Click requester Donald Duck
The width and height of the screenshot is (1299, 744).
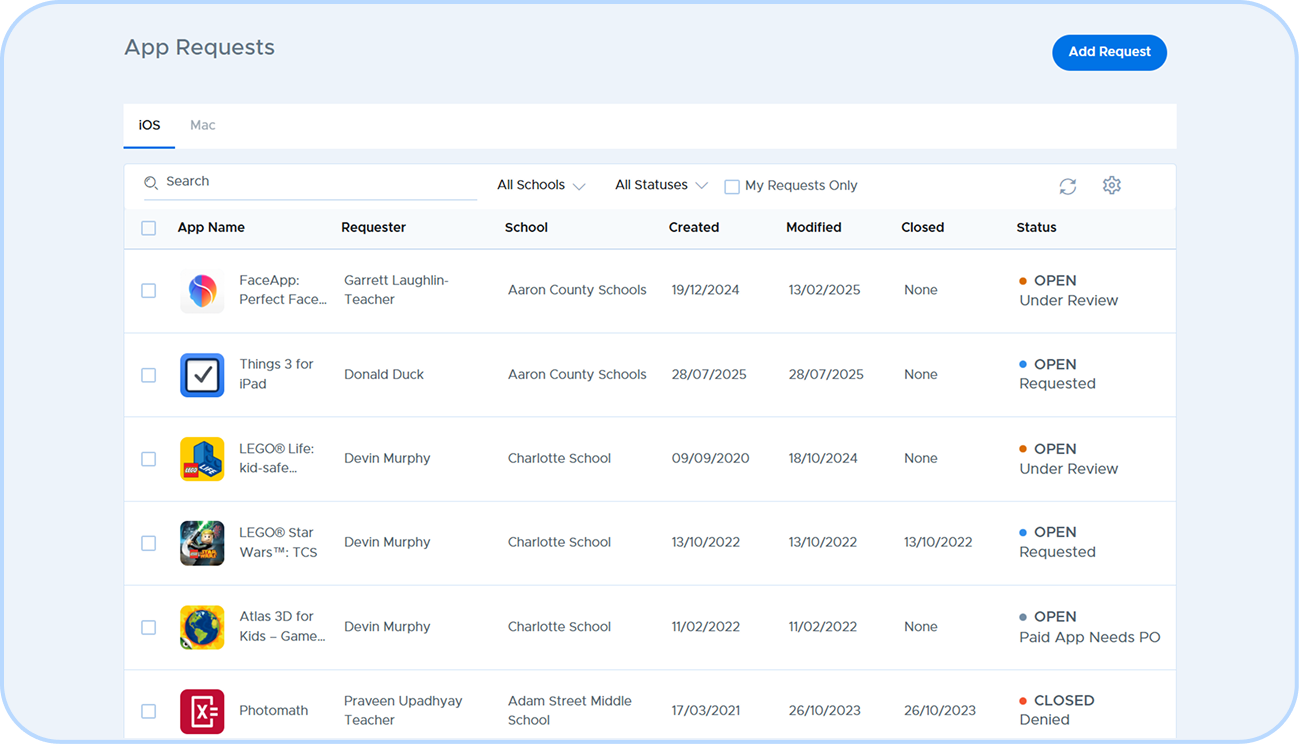pos(384,374)
